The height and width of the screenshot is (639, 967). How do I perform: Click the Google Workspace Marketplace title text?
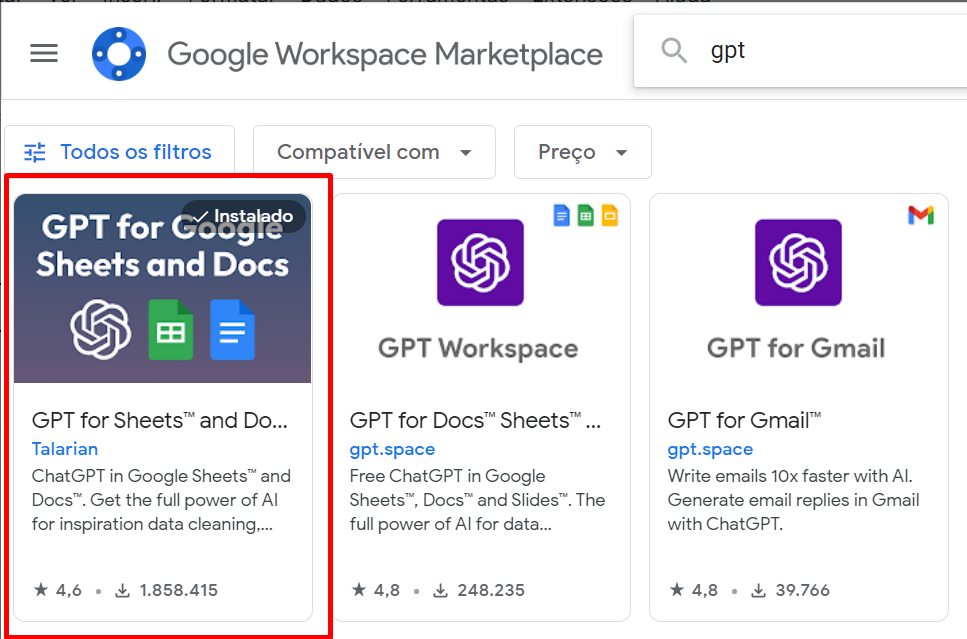point(385,55)
